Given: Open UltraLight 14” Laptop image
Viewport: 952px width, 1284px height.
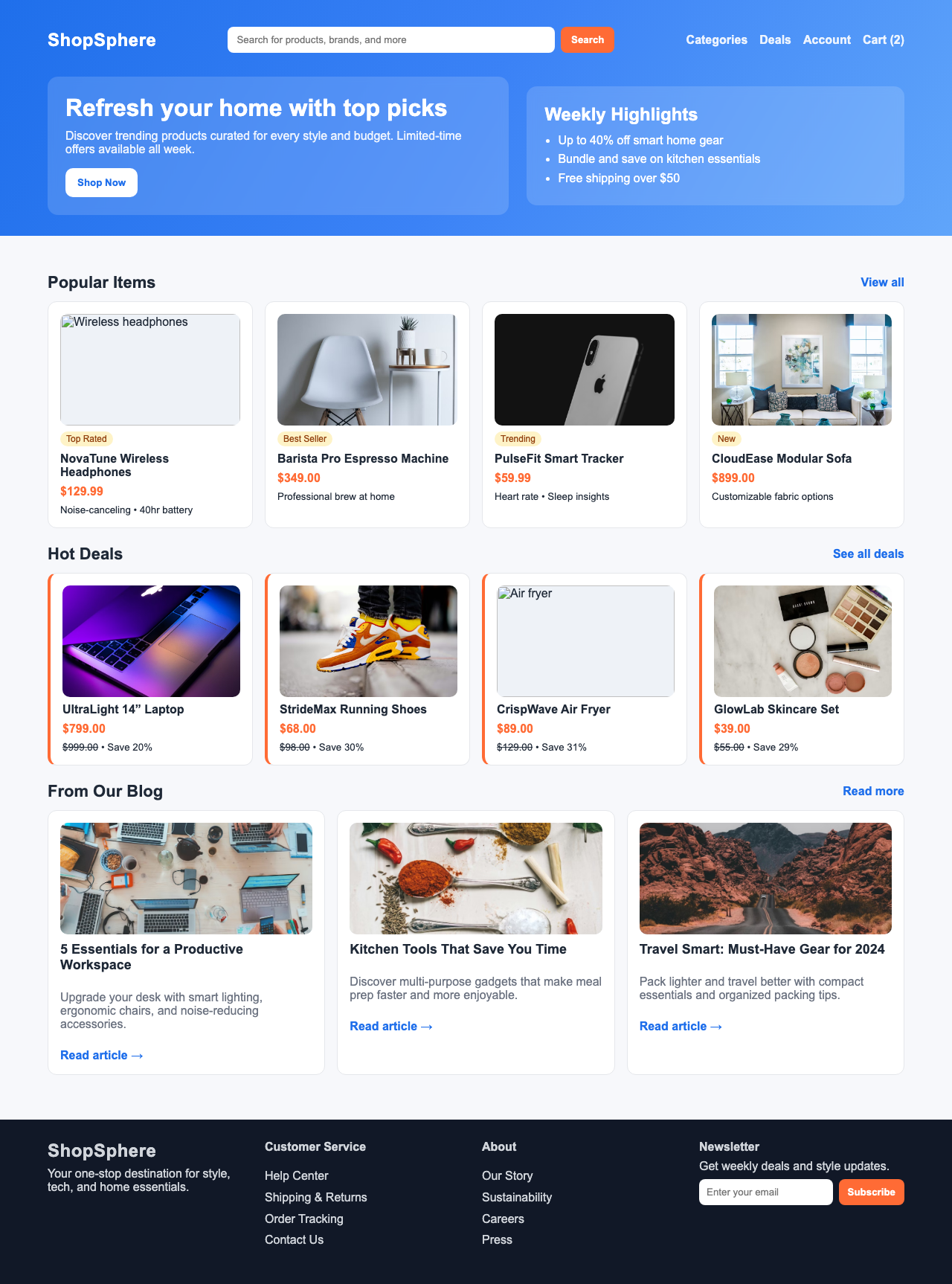Looking at the screenshot, I should pos(151,641).
